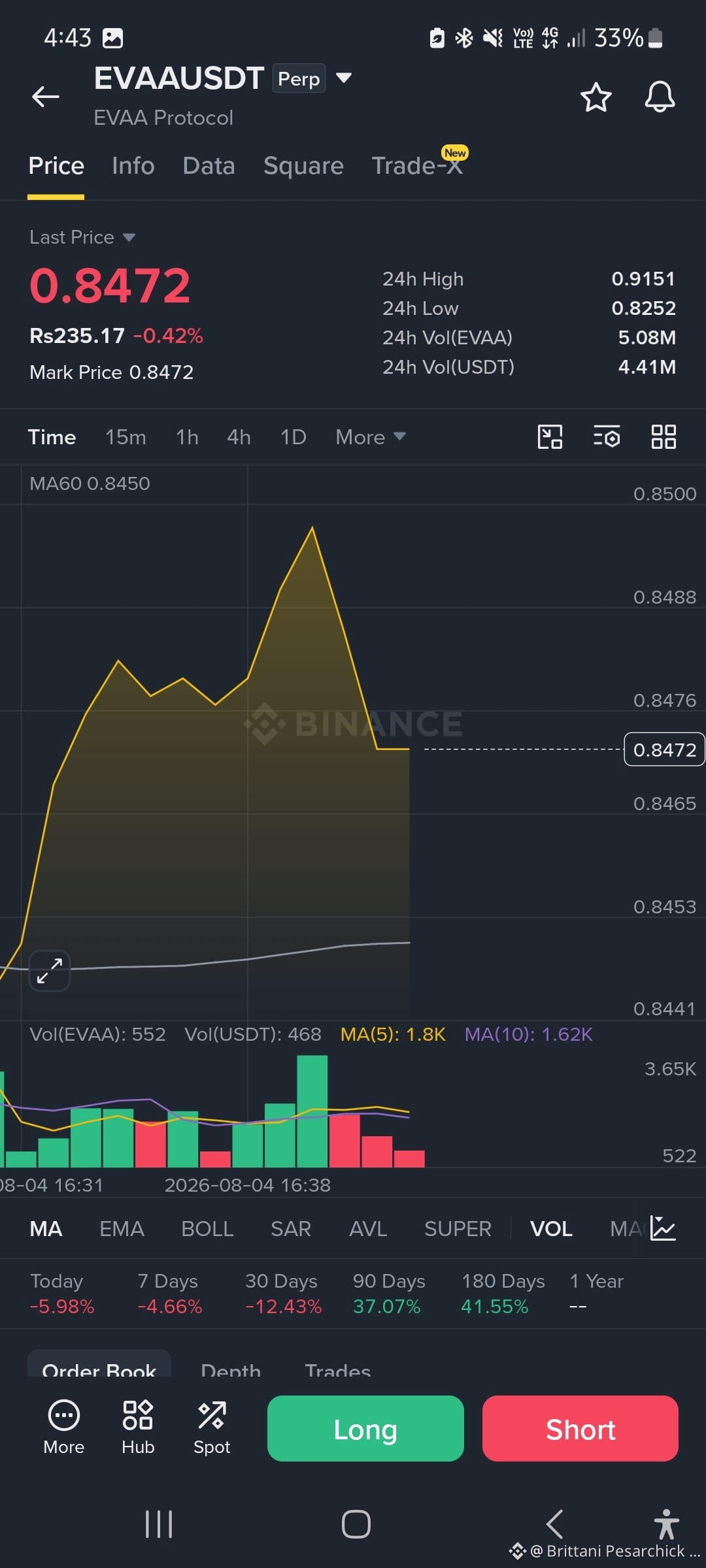Screen dimensions: 706x1568
Task: Tap the MA60 0.8450 label
Action: point(90,483)
